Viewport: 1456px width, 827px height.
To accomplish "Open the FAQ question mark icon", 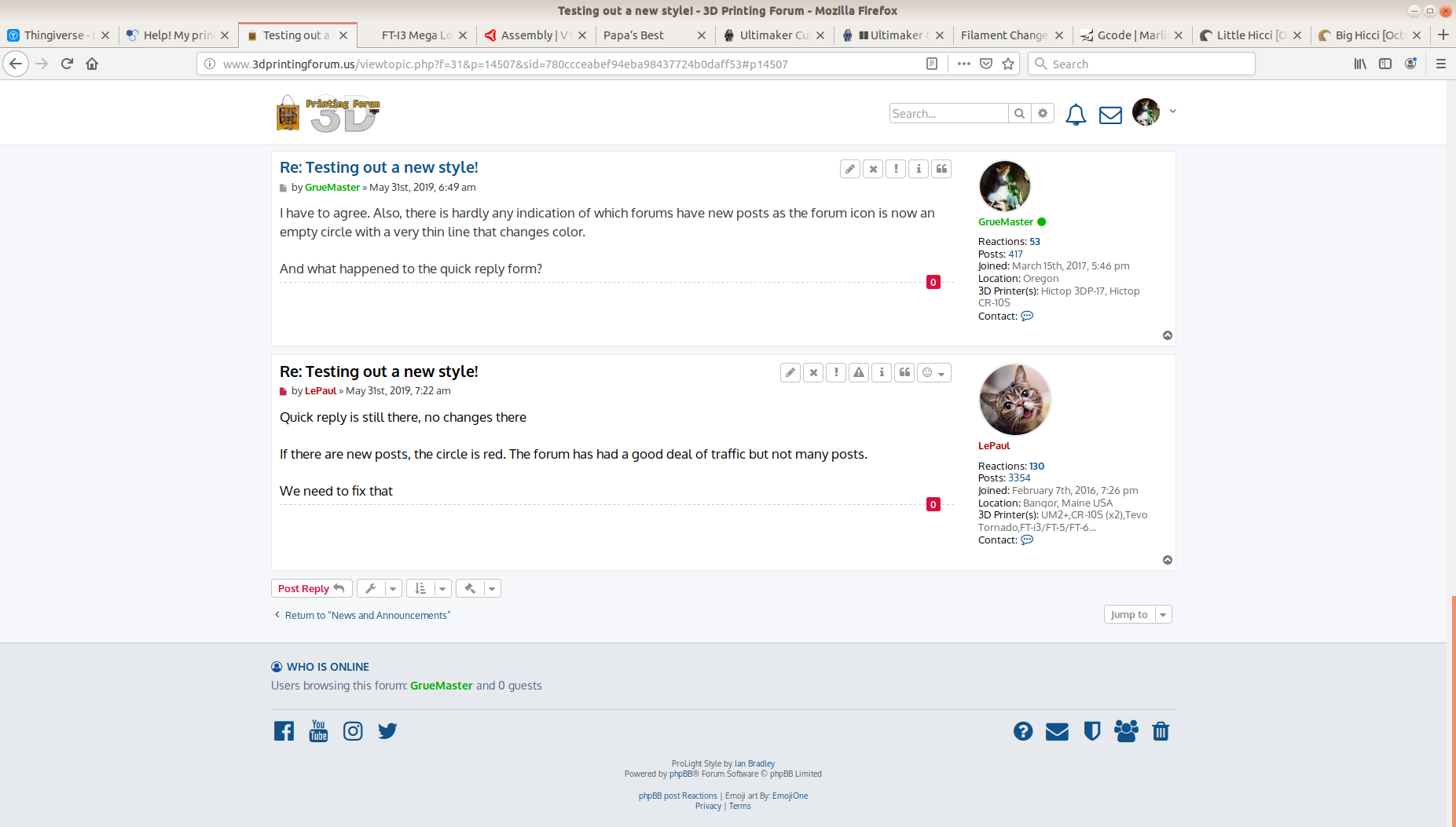I will point(1022,731).
